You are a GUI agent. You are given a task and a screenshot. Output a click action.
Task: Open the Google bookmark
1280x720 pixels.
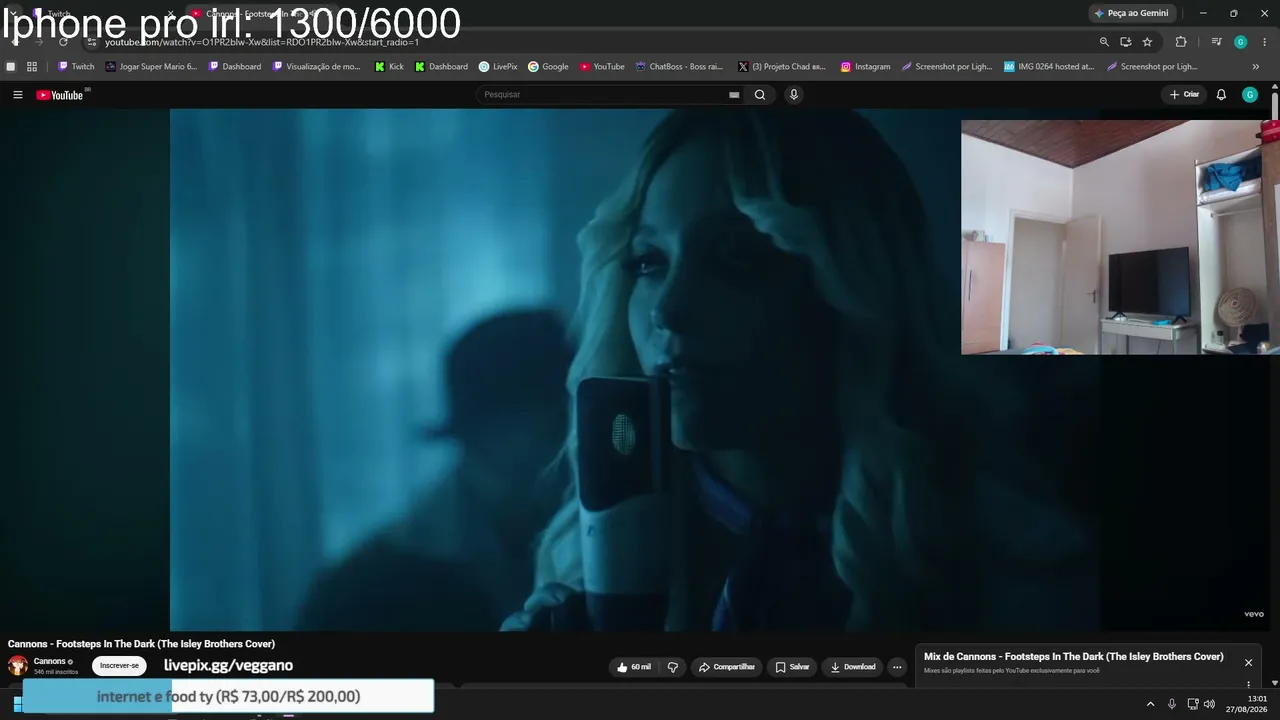548,67
